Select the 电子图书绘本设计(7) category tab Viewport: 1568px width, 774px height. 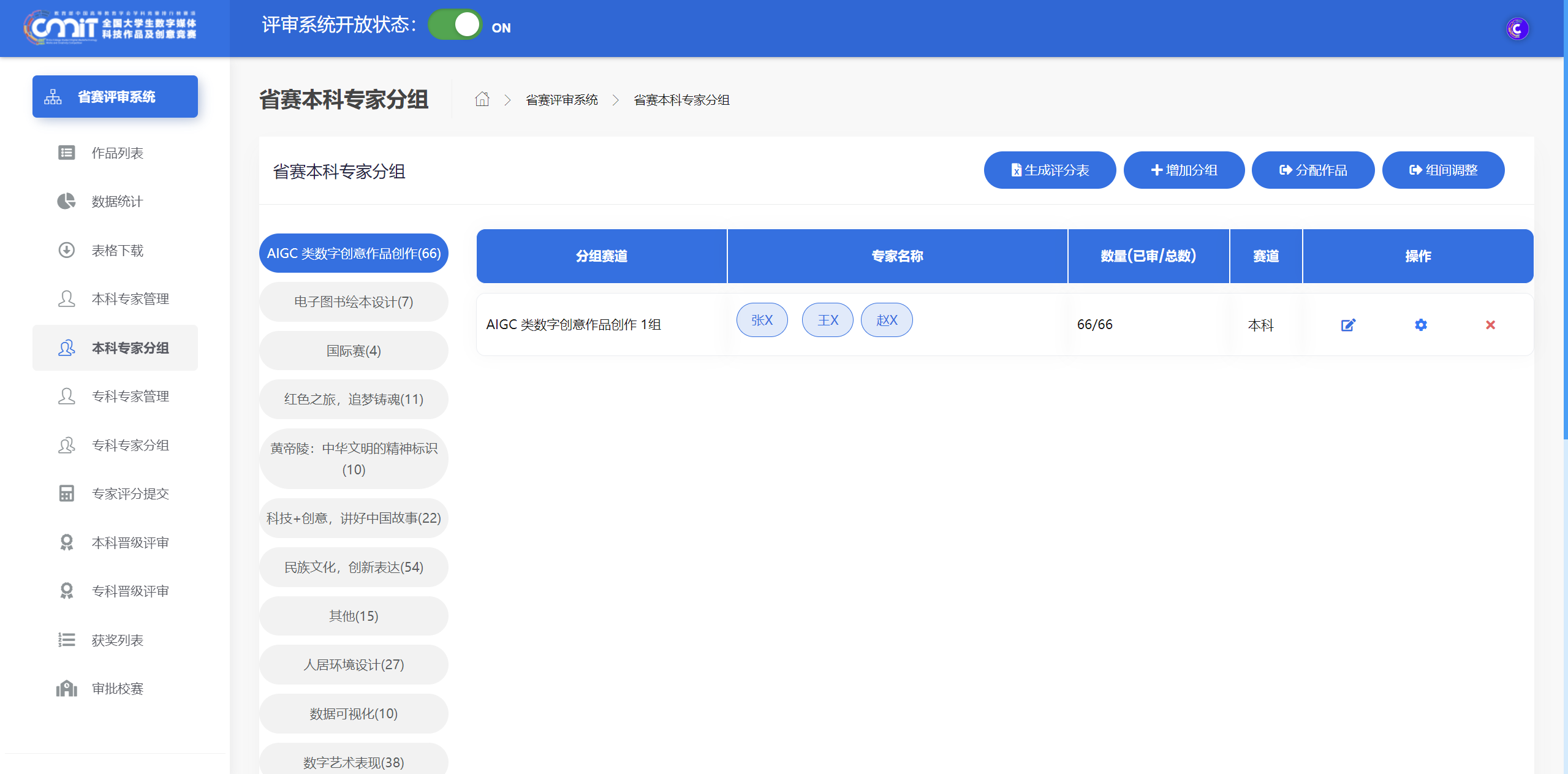(354, 302)
